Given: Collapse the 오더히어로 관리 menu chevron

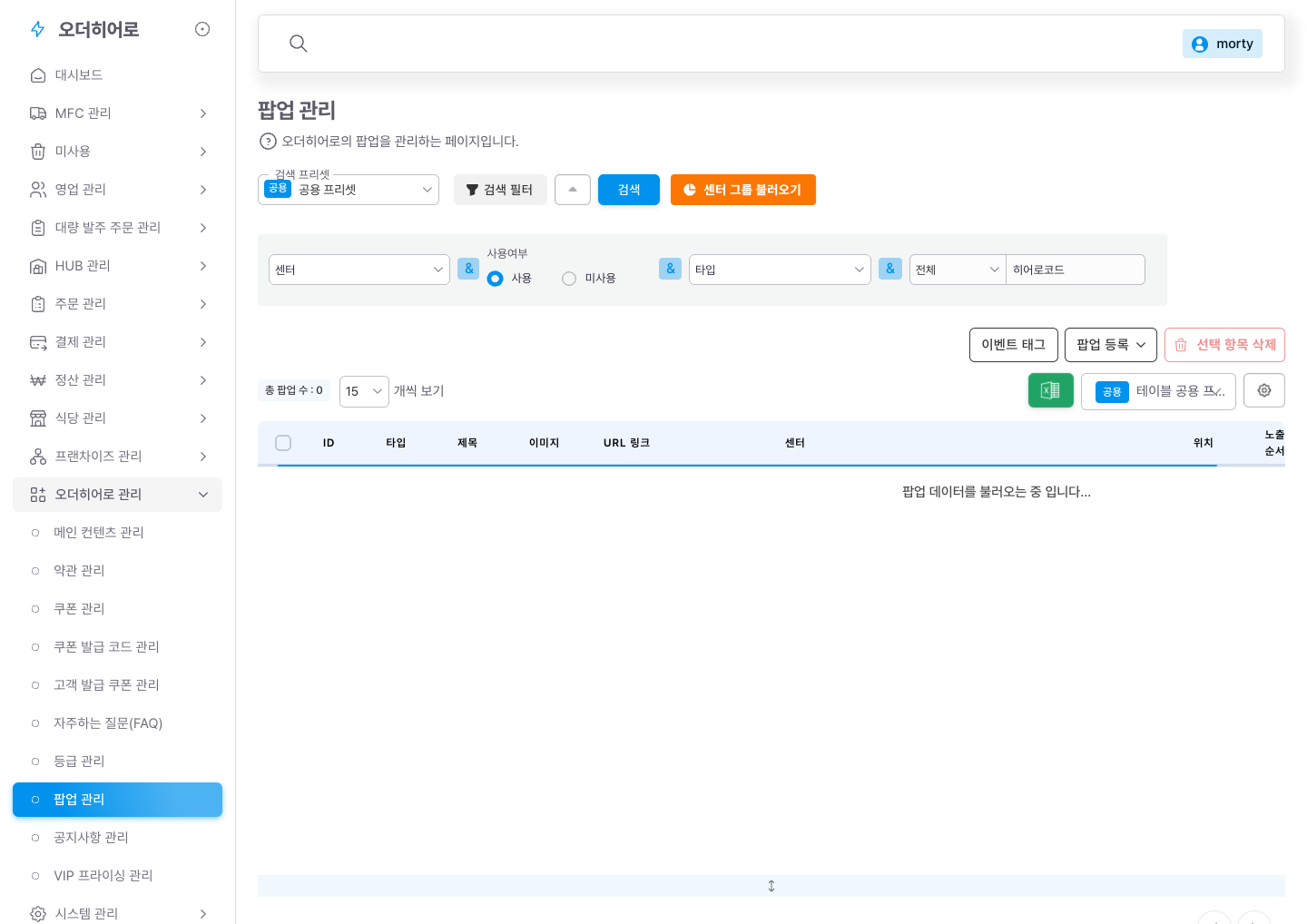Looking at the screenshot, I should click(203, 495).
